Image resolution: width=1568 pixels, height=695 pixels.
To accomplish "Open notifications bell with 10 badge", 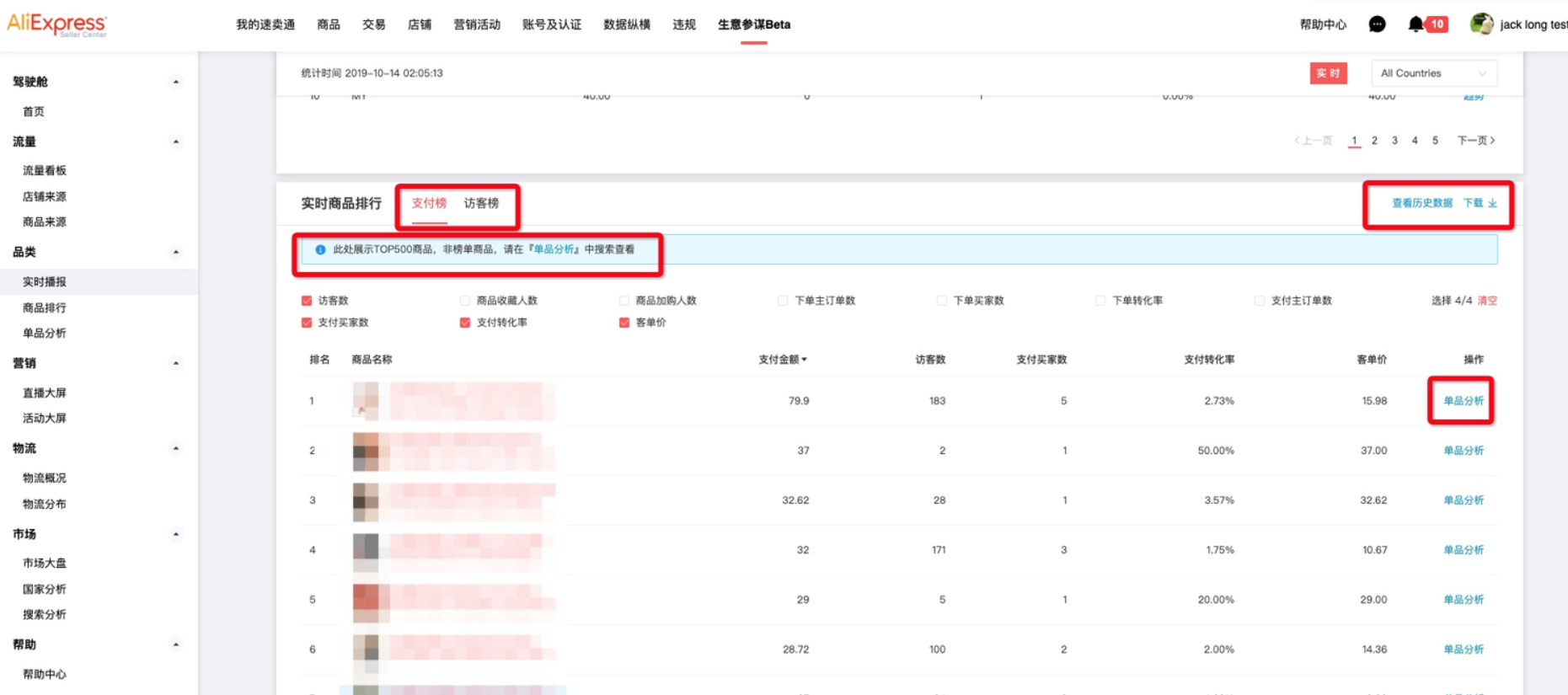I will 1416,24.
